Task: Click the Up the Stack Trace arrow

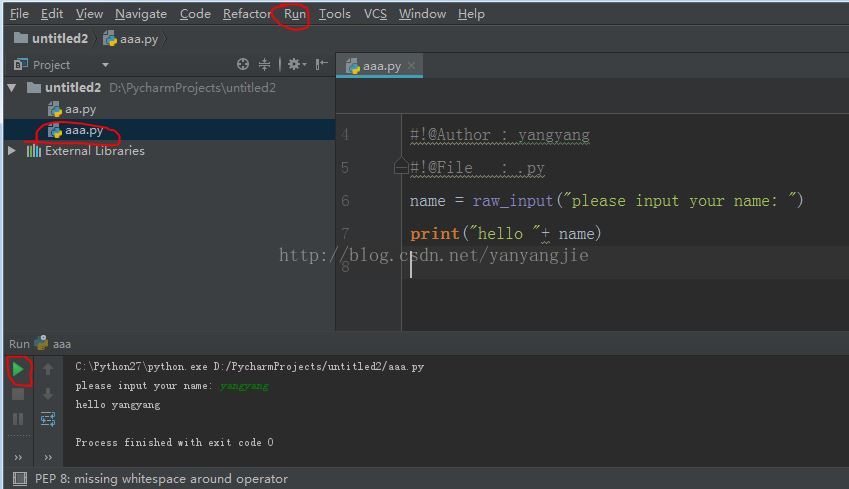Action: click(x=48, y=370)
